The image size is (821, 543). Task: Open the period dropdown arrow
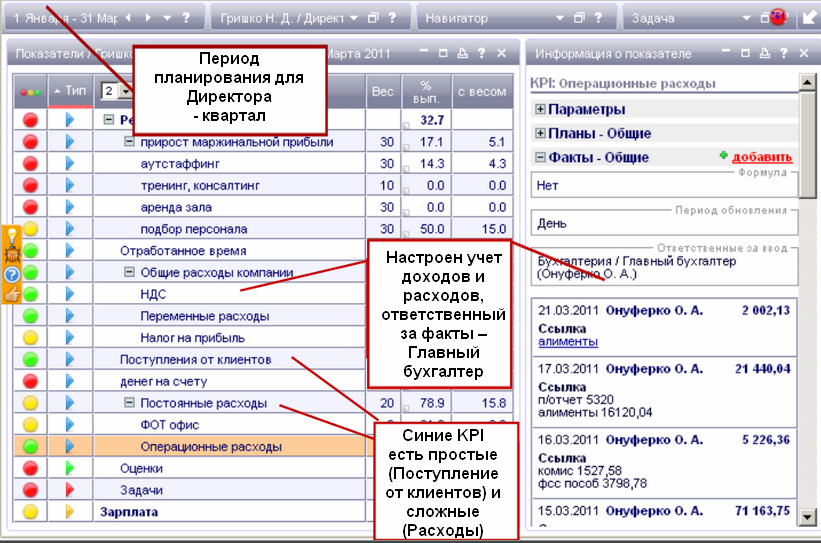[167, 18]
